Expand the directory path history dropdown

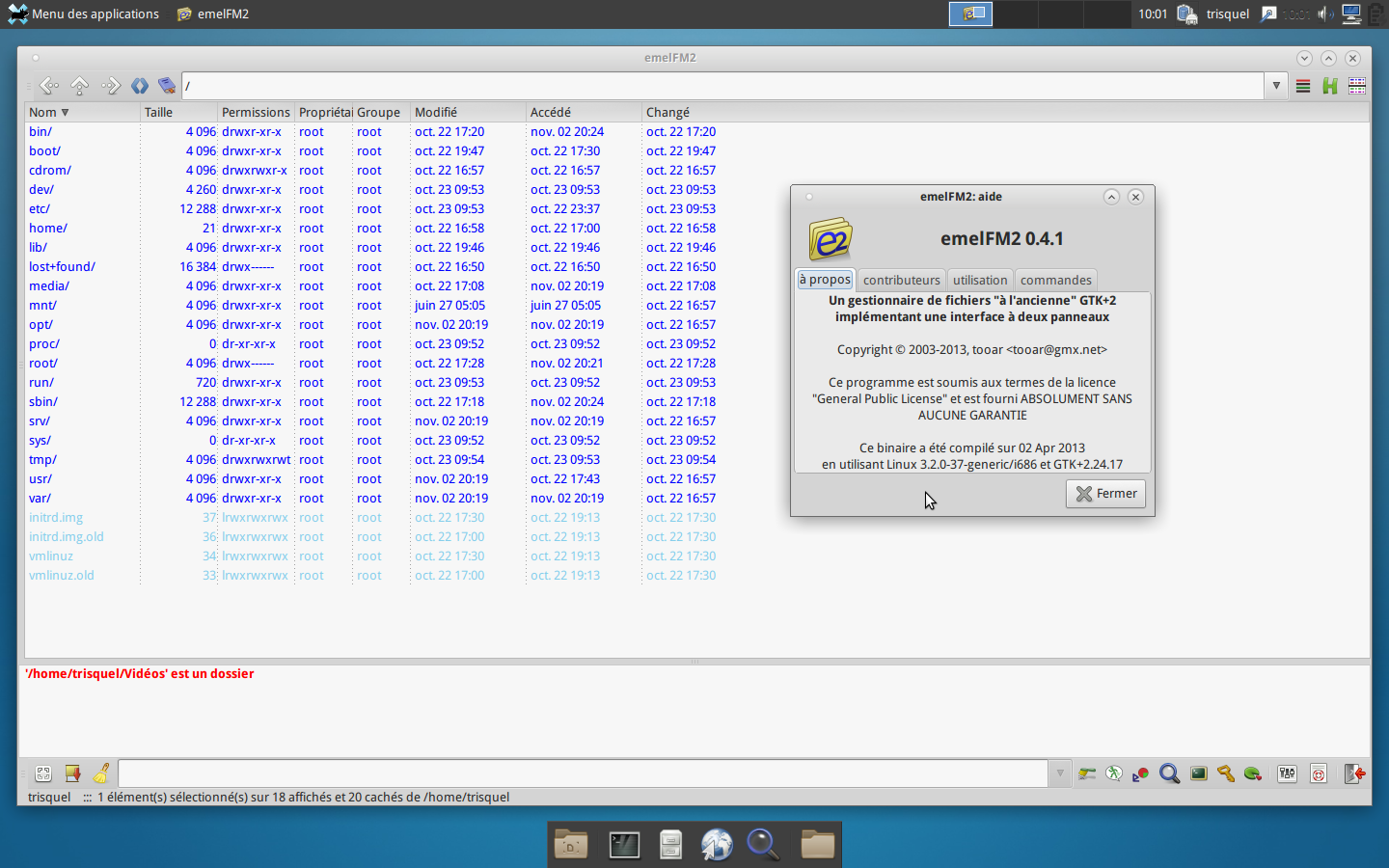tap(1276, 86)
